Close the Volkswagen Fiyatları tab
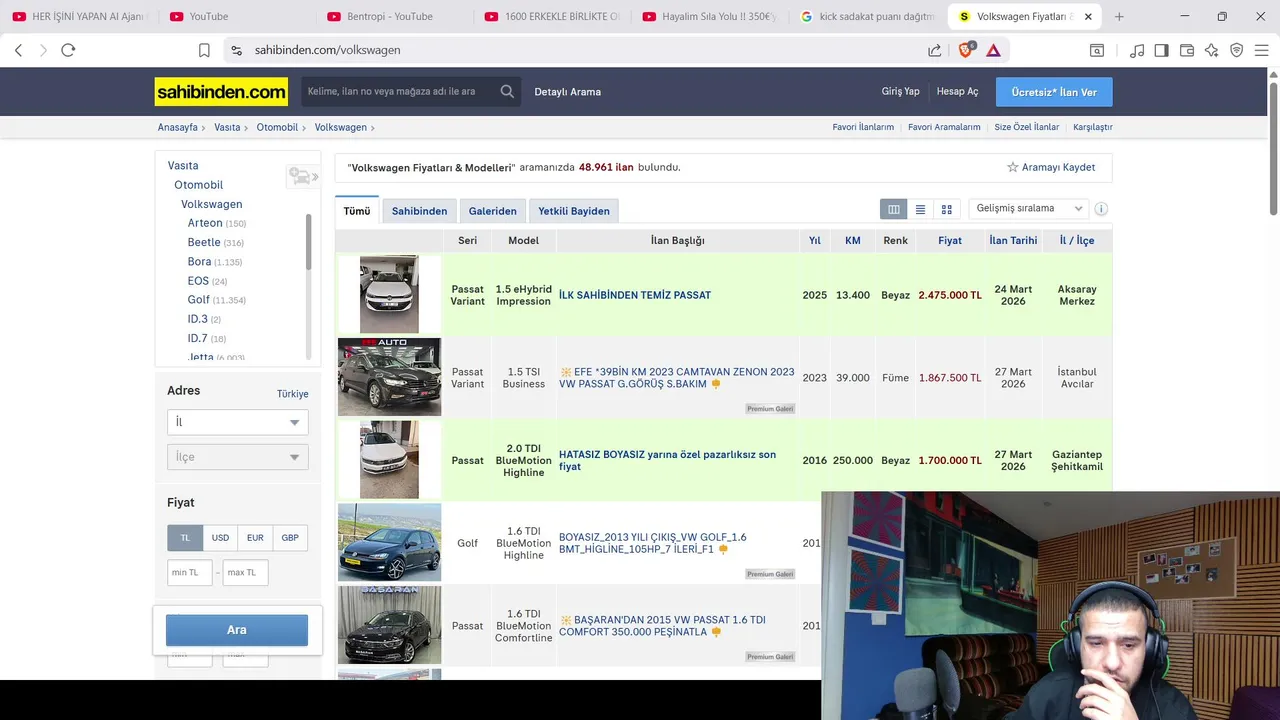The width and height of the screenshot is (1280, 720). click(1089, 16)
